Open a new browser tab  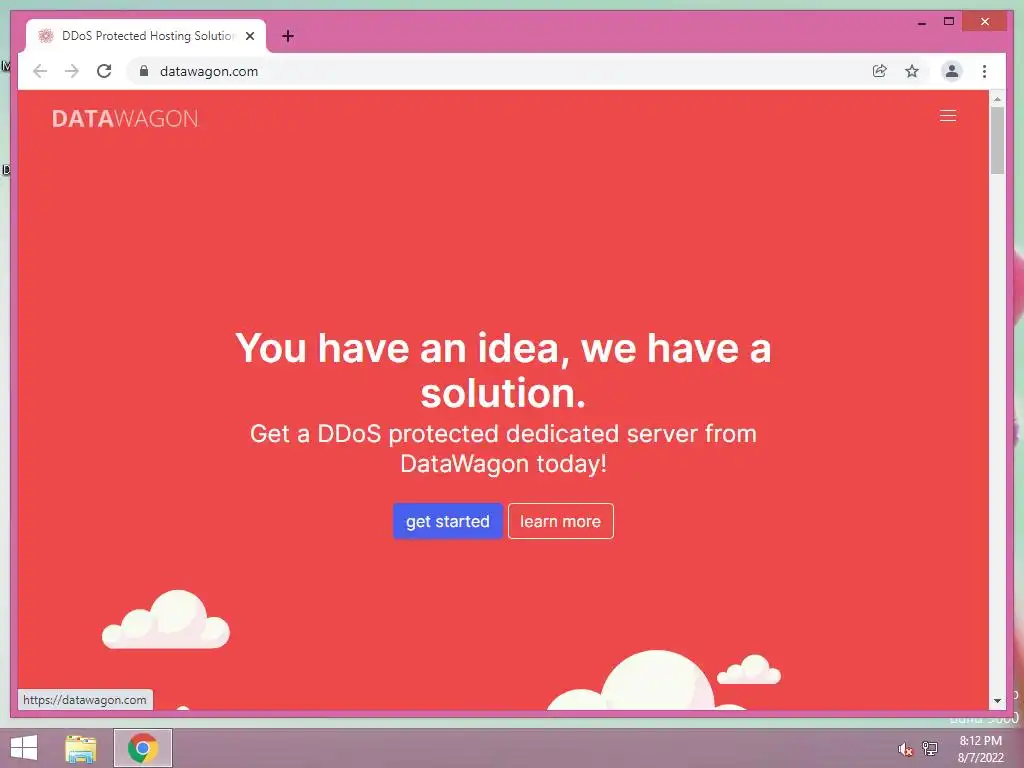tap(288, 36)
